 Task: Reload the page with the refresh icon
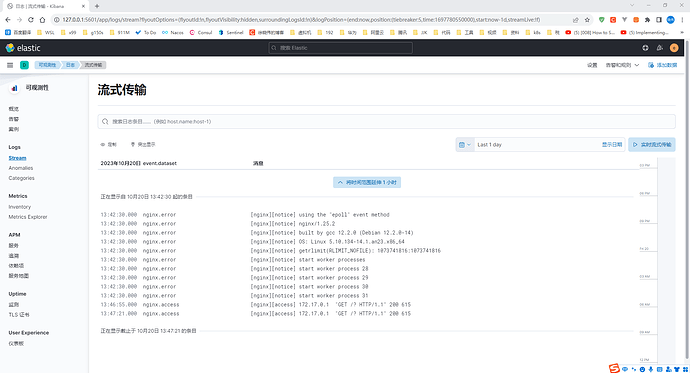coord(31,20)
